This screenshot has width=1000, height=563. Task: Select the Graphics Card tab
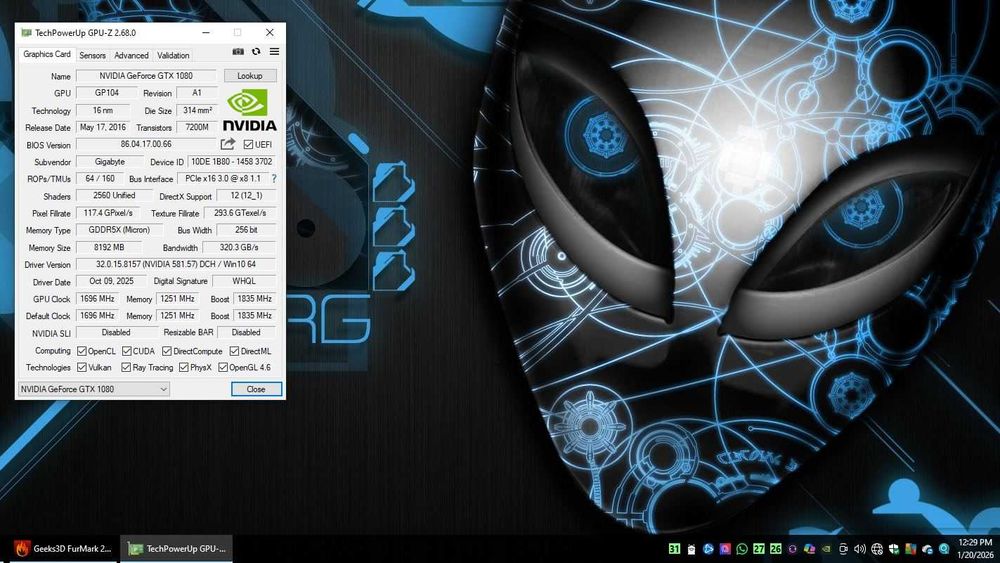pyautogui.click(x=47, y=54)
